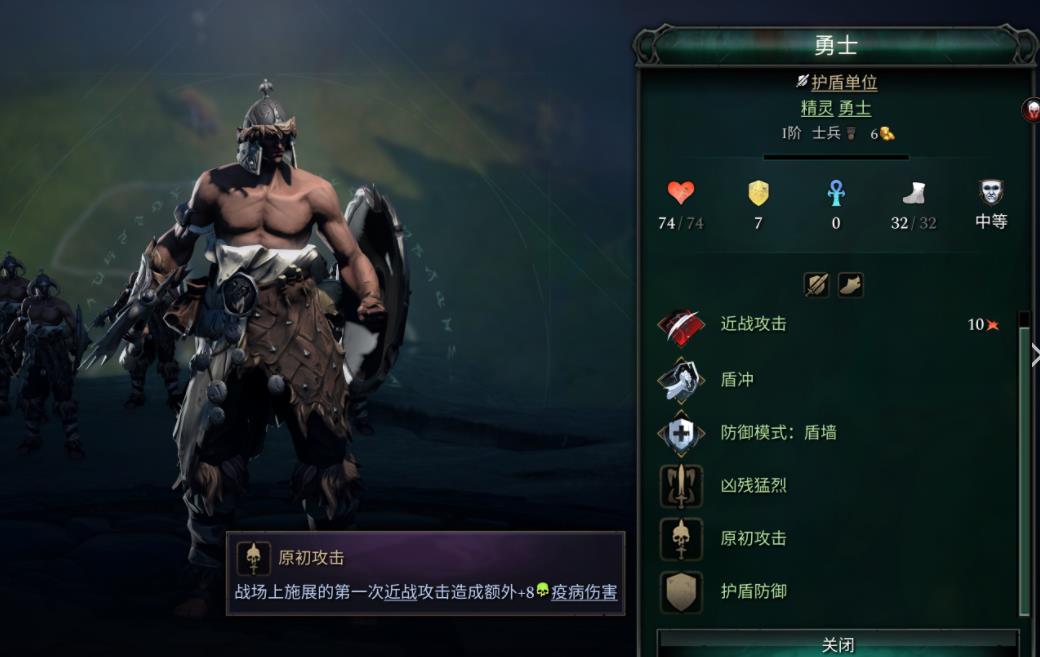Click the ability list scrollbar
The width and height of the screenshot is (1040, 657).
(x=1025, y=464)
